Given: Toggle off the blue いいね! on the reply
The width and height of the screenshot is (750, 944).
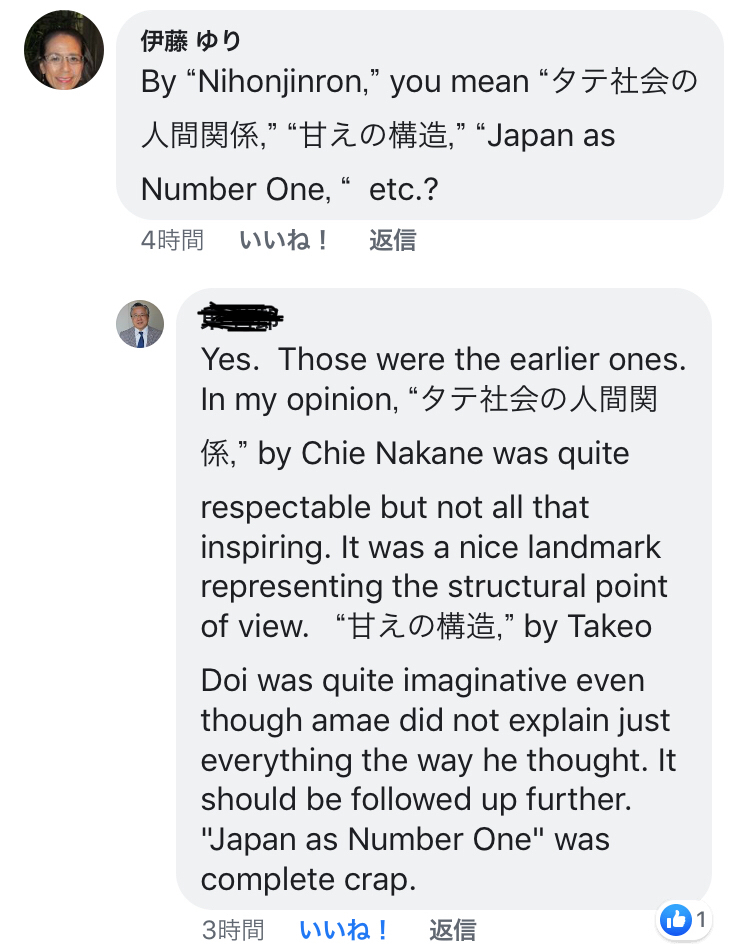Looking at the screenshot, I should coord(344,930).
